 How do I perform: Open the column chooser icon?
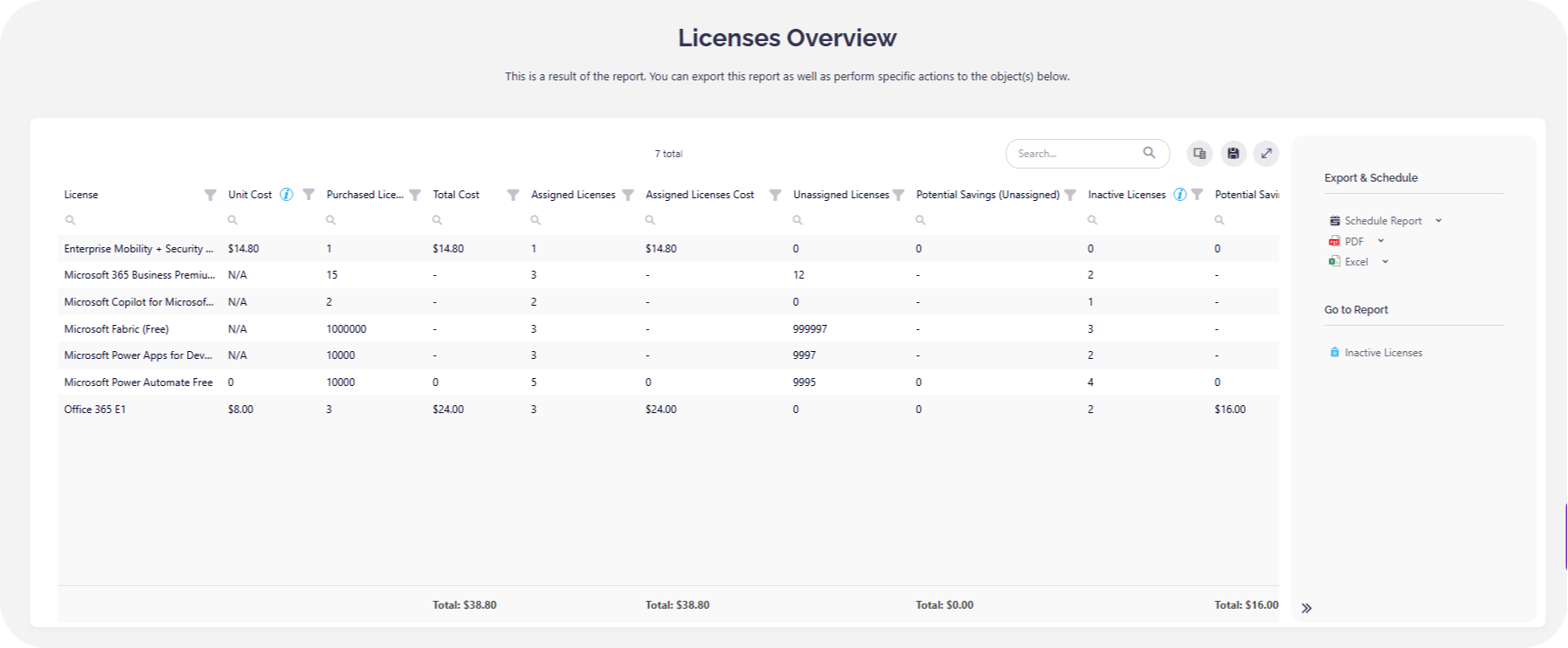(x=1199, y=154)
